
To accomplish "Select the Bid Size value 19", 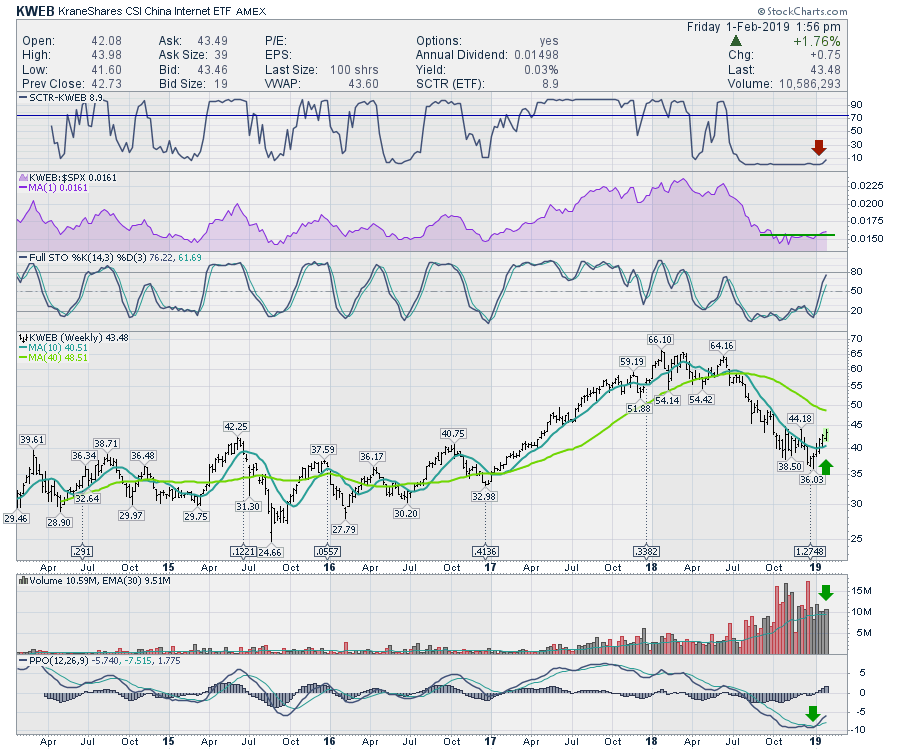I will [220, 84].
